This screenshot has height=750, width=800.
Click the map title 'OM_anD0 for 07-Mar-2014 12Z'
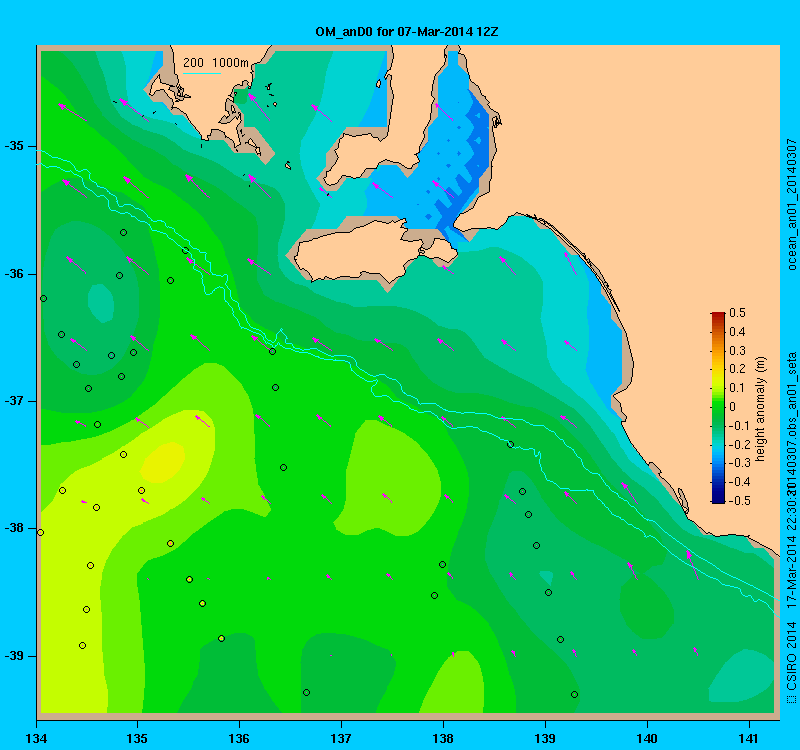click(407, 32)
